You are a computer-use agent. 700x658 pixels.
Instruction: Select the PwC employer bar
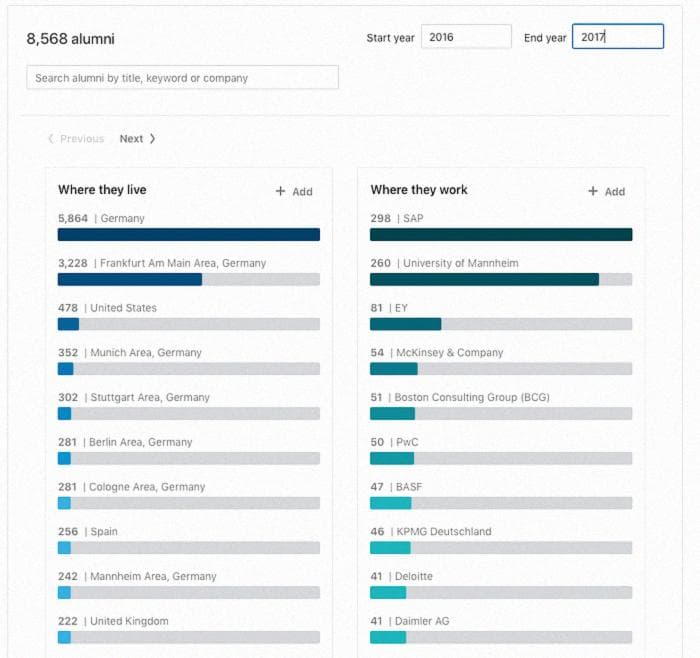pyautogui.click(x=501, y=458)
